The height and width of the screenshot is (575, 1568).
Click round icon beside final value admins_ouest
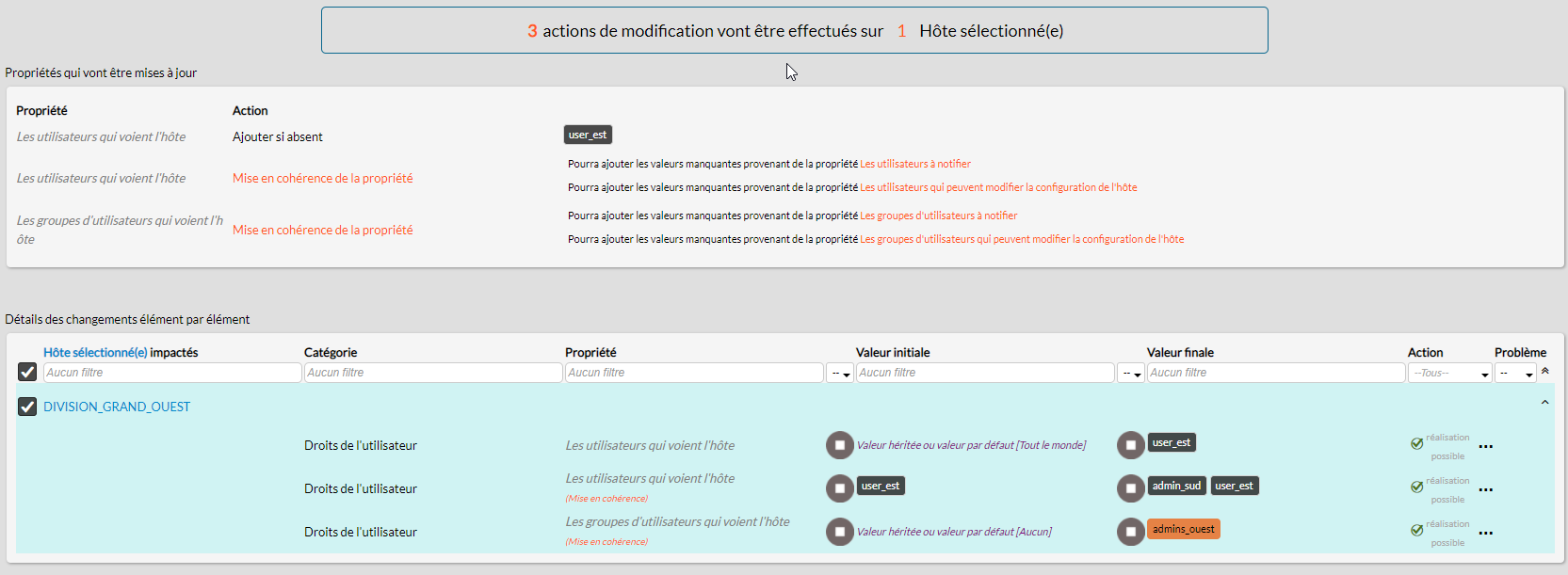[x=1130, y=532]
